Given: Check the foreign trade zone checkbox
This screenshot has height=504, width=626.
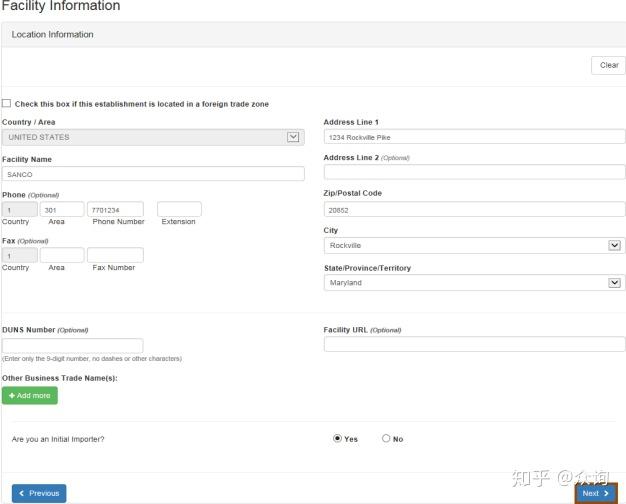Looking at the screenshot, I should click(x=7, y=103).
